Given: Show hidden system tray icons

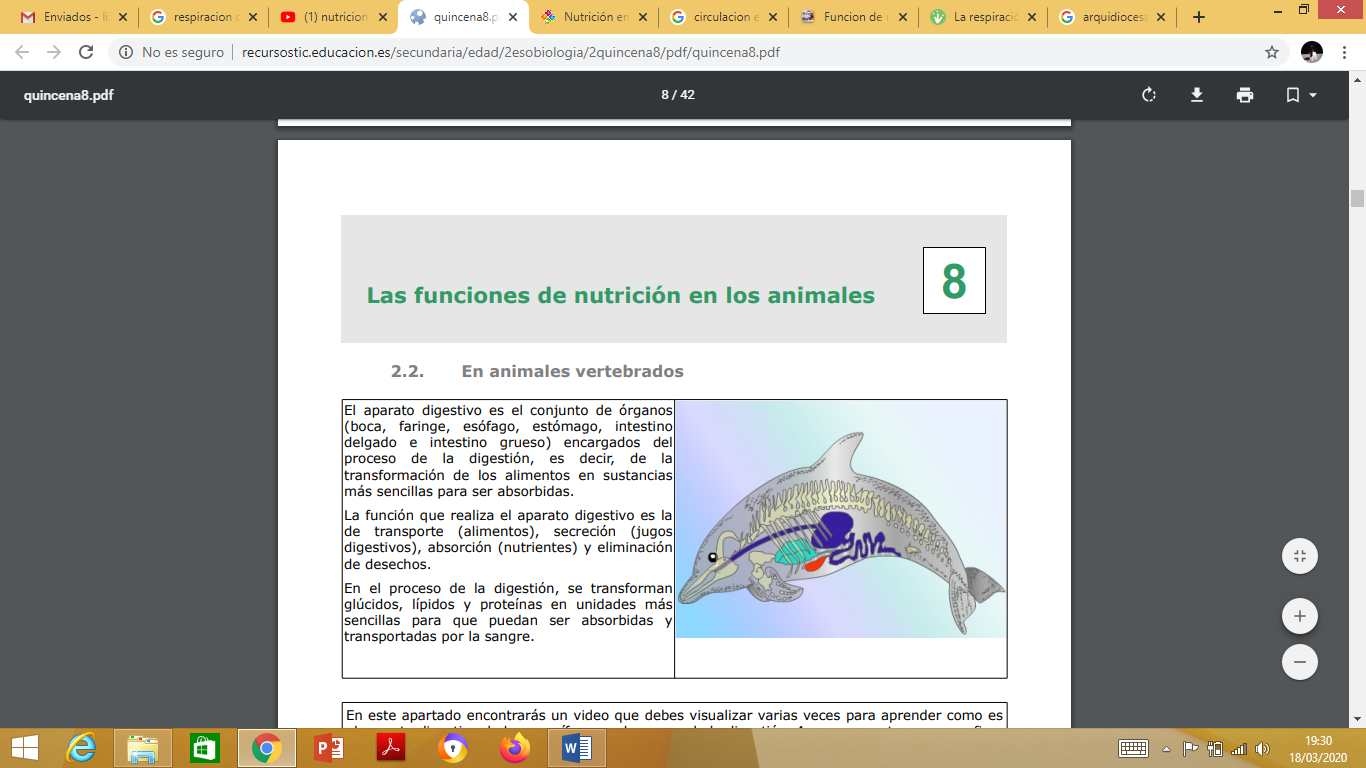Looking at the screenshot, I should click(x=1166, y=748).
